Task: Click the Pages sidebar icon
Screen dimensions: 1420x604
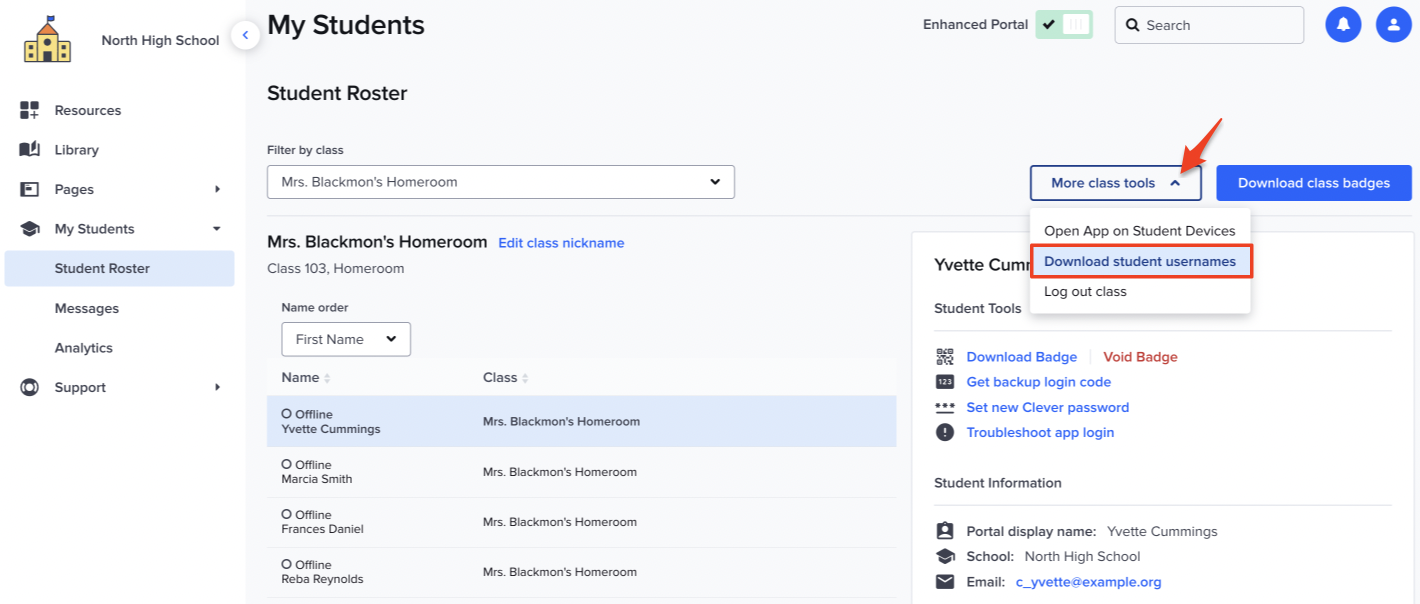Action: tap(27, 189)
